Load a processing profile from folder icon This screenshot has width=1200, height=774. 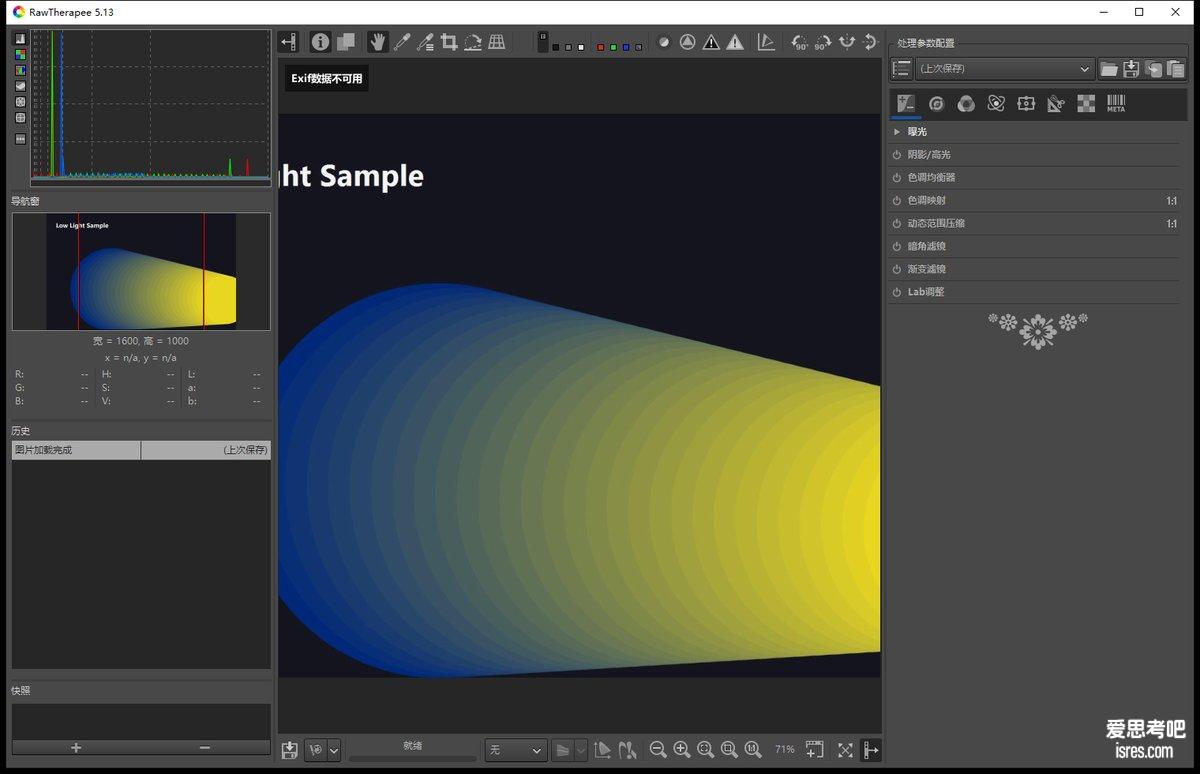point(1109,69)
